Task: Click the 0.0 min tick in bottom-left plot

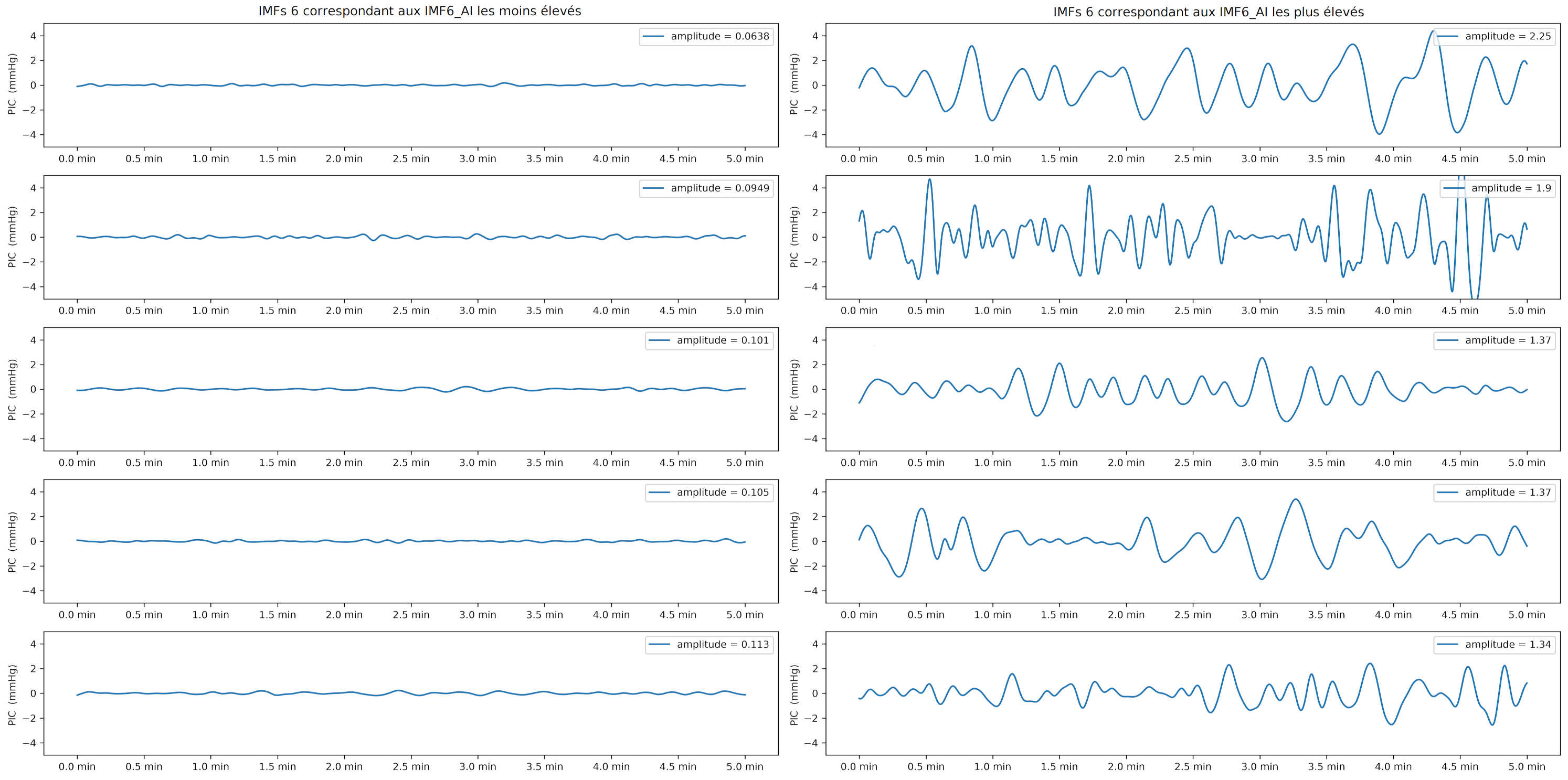Action: [77, 767]
